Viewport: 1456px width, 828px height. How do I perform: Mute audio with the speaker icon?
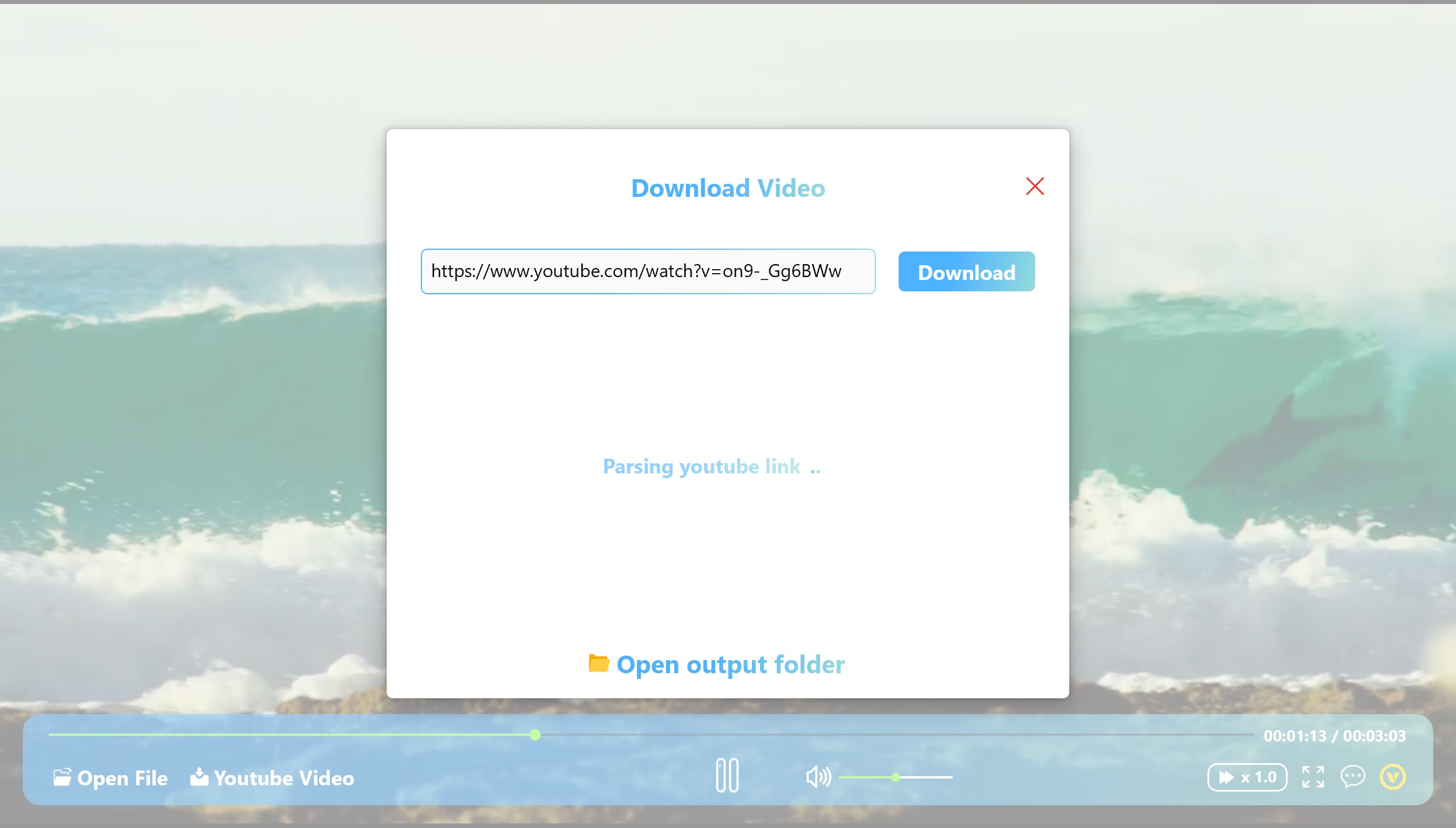click(x=818, y=777)
